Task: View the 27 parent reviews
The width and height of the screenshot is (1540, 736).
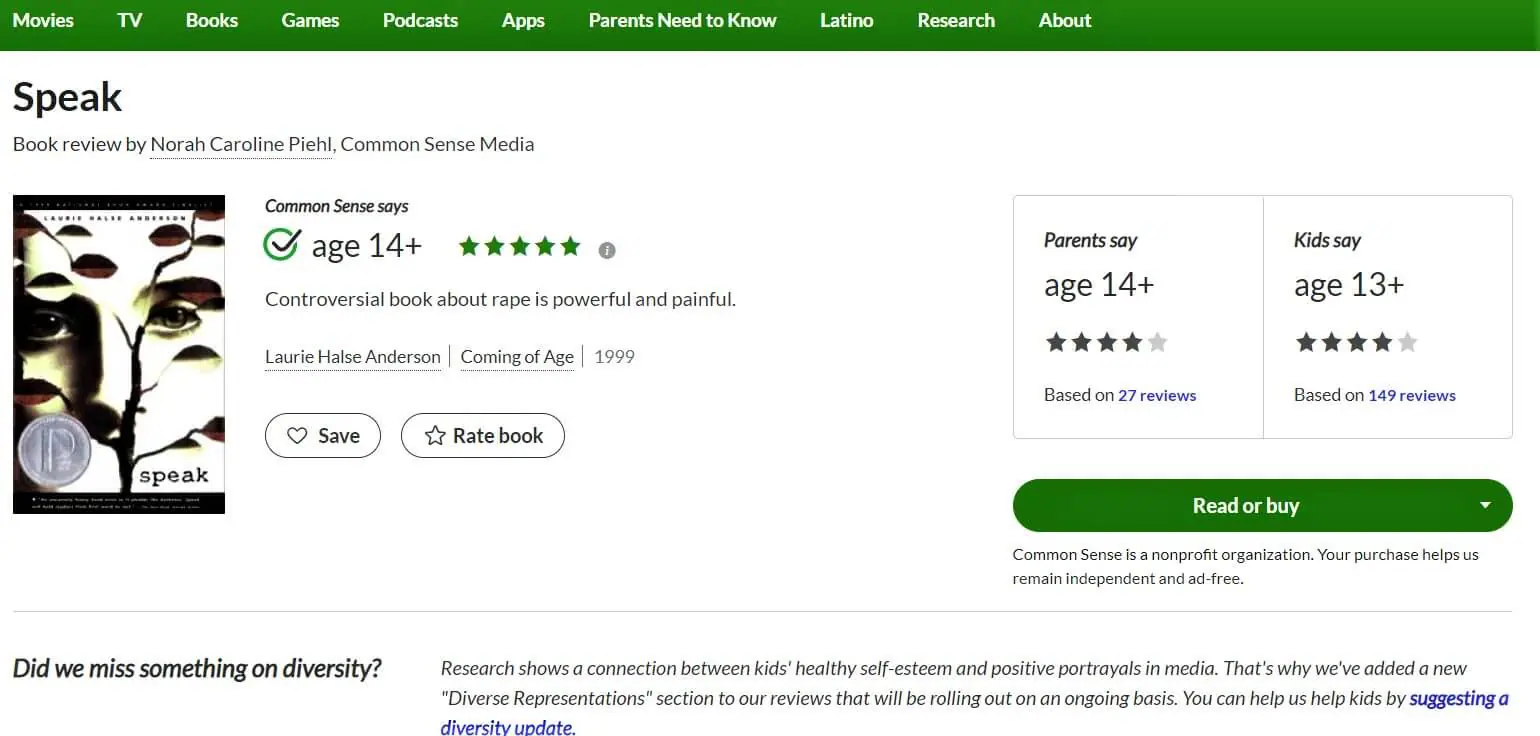Action: (x=1157, y=395)
